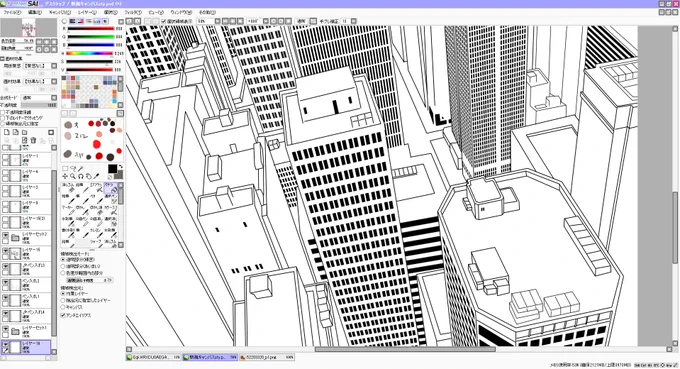Enable 領域検出元に指定 checkbox
Screen dimensions: 680x369
tap(3, 123)
